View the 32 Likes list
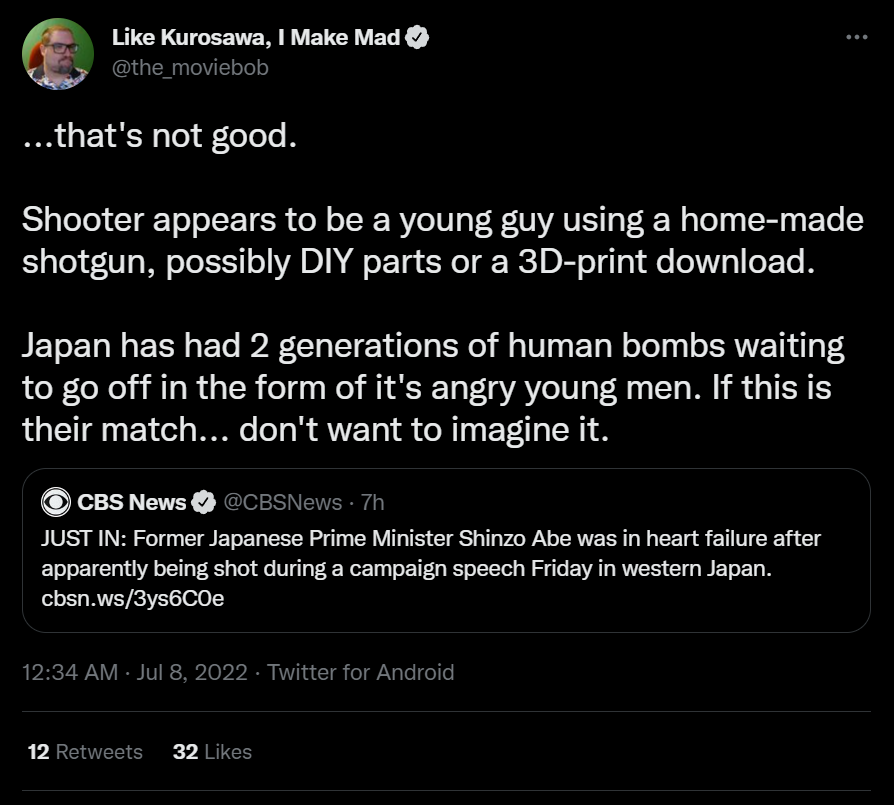This screenshot has width=894, height=805. (212, 752)
